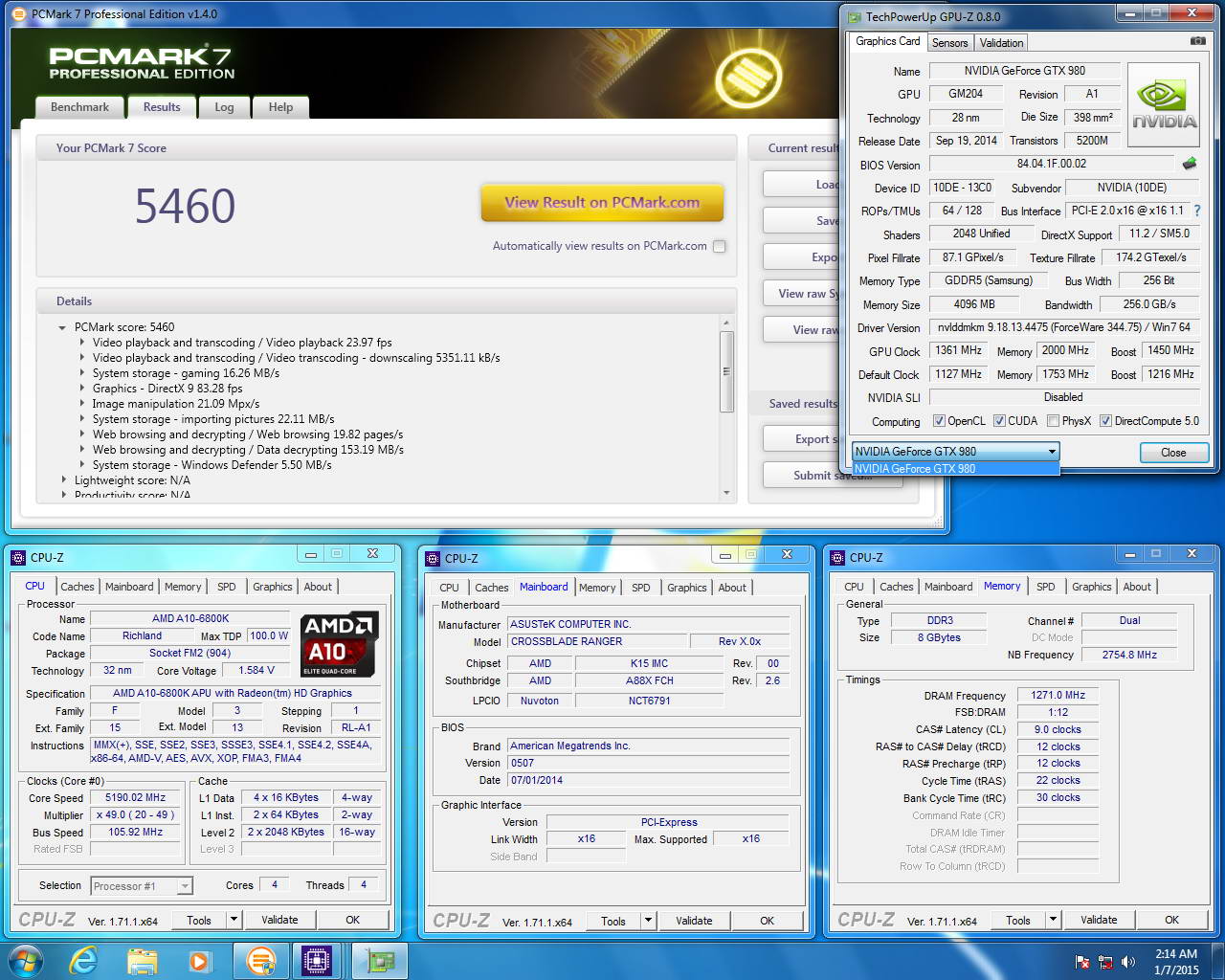This screenshot has height=980, width=1225.
Task: Open the Processor #1 selection dropdown
Action: point(142,886)
